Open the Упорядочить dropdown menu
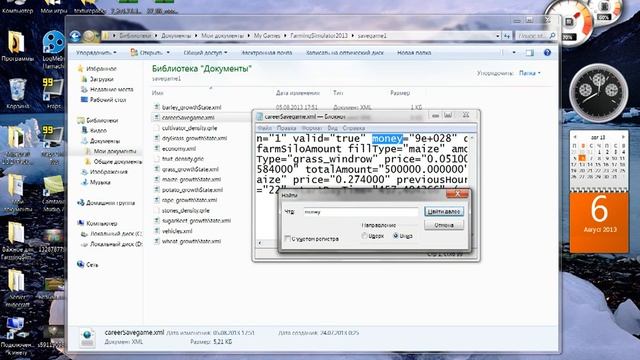 [96, 53]
